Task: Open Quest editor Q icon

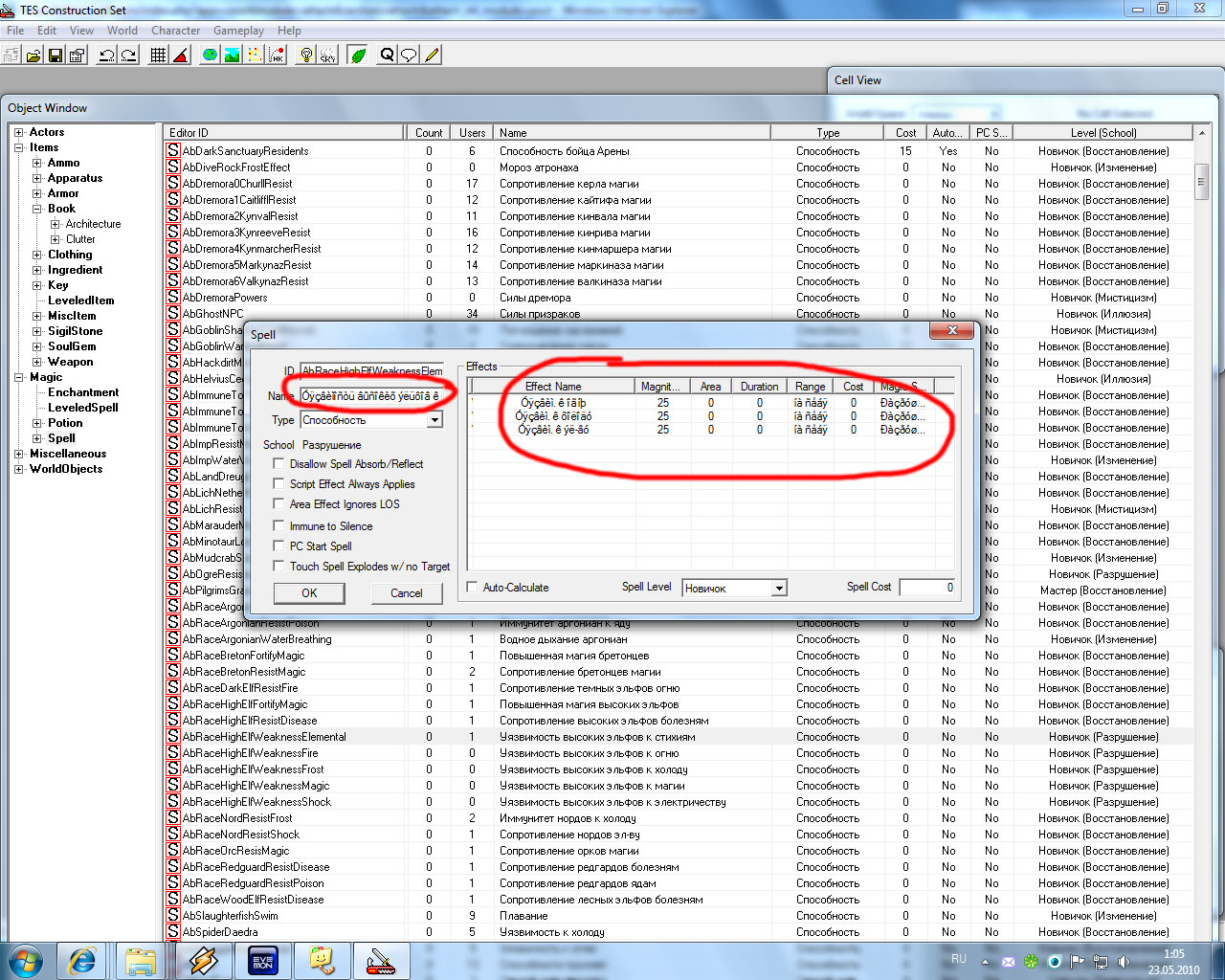Action: [x=387, y=56]
